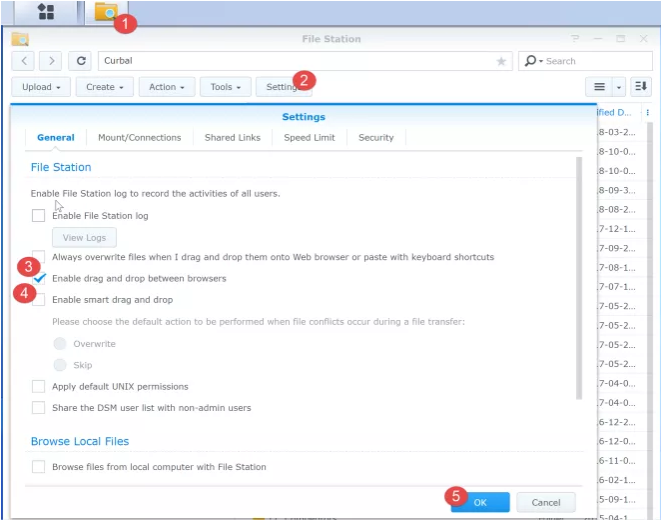Switch to the Mount/Connections tab

click(139, 137)
